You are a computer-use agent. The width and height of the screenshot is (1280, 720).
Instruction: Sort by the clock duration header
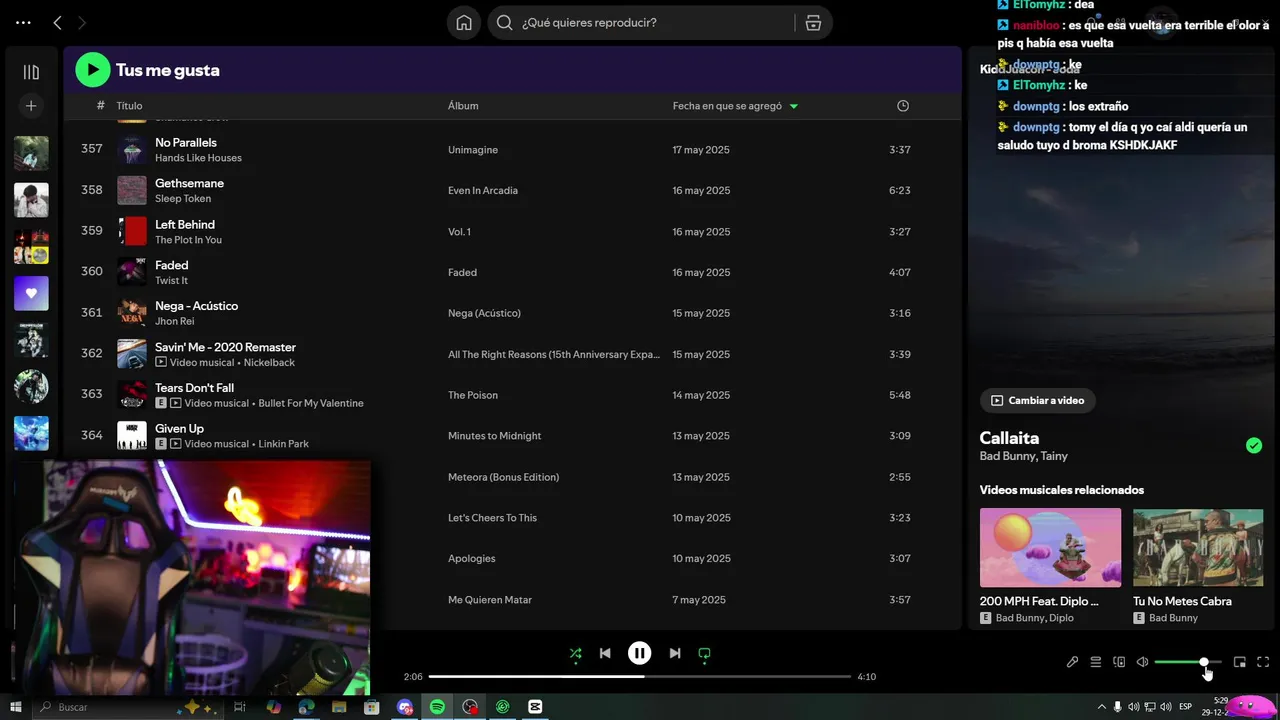903,105
